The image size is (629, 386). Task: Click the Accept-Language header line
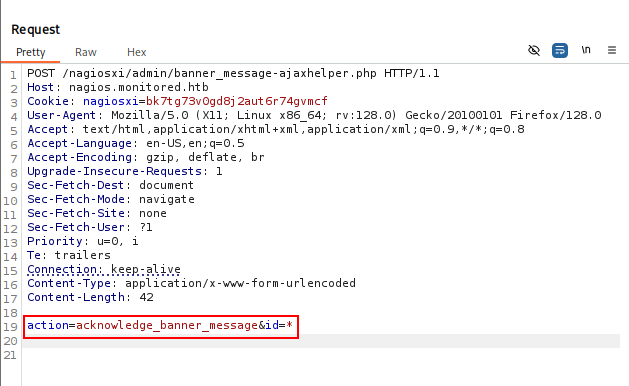[136, 143]
